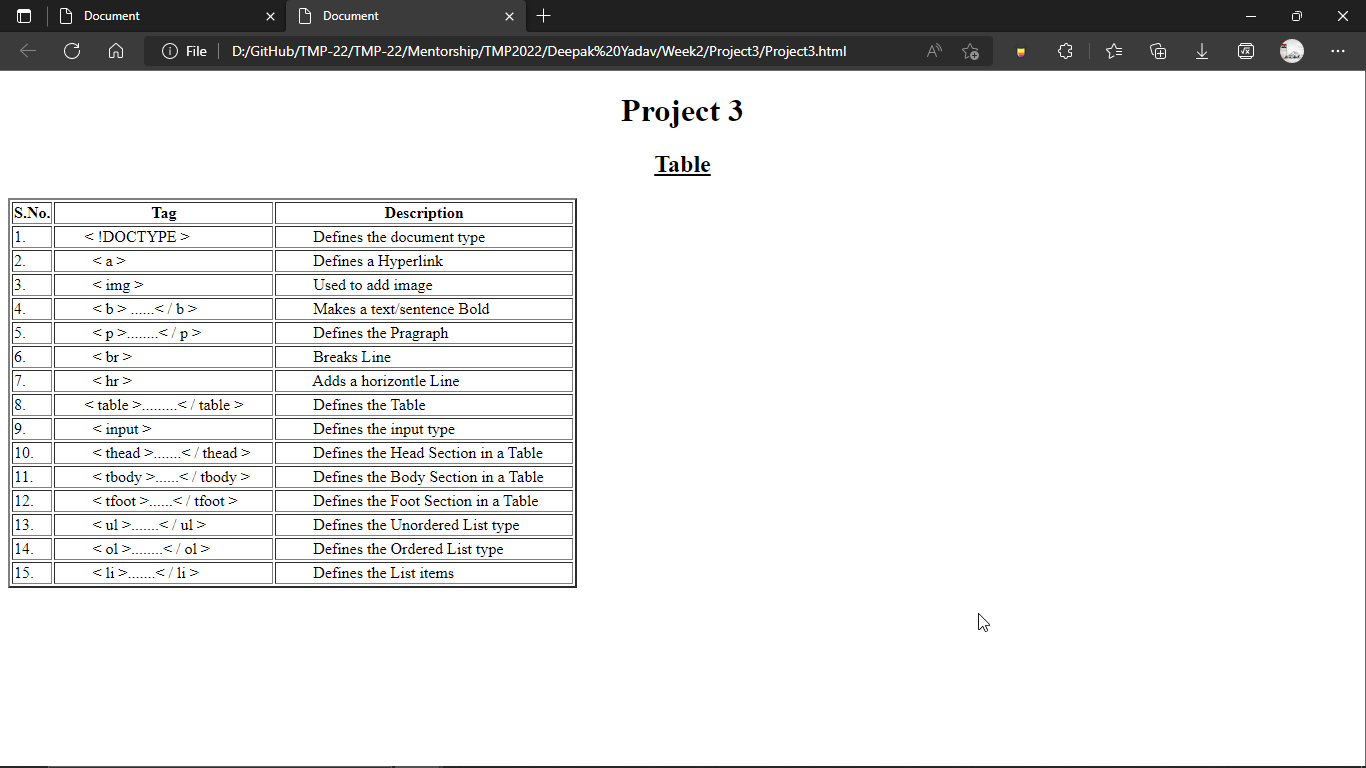The height and width of the screenshot is (768, 1366).
Task: Open the Extensions puzzle icon
Action: (x=1065, y=51)
